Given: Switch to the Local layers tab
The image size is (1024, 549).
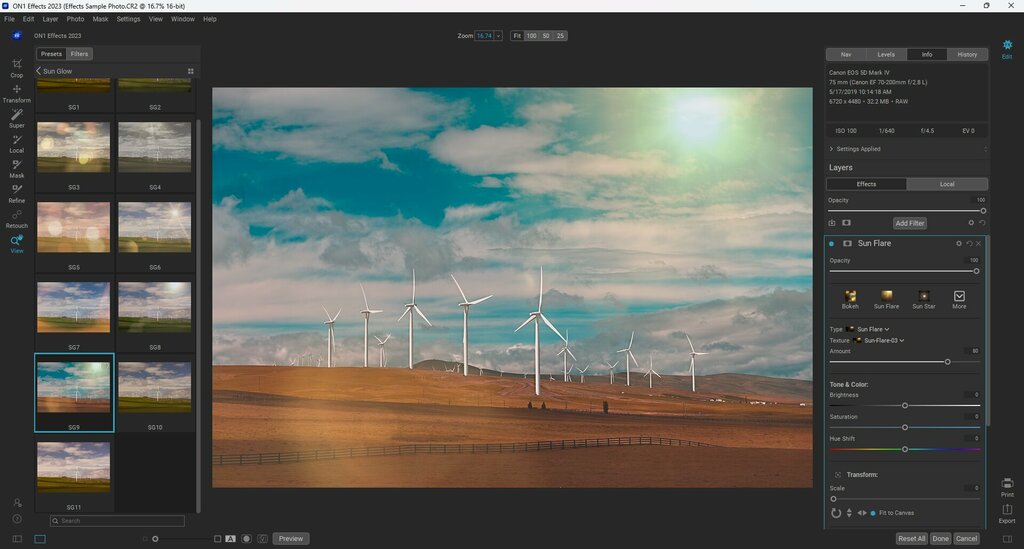Looking at the screenshot, I should coord(947,184).
